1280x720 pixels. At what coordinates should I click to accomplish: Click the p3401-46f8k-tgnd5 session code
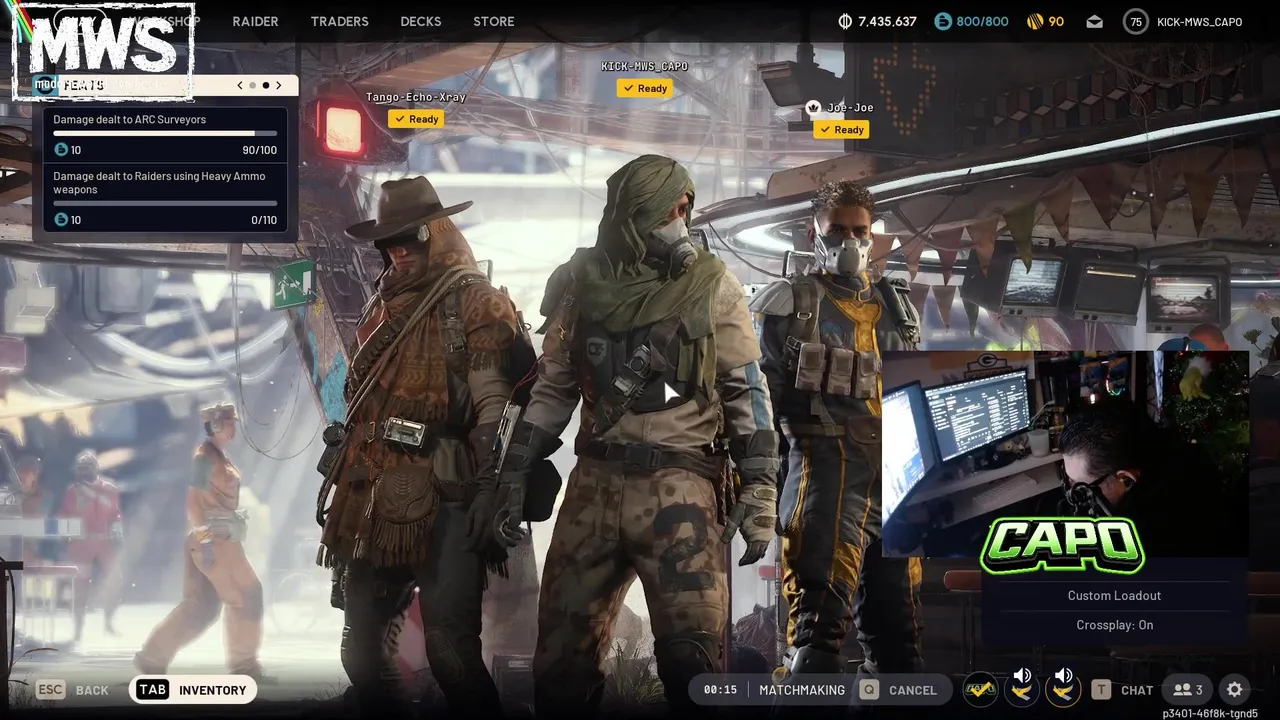(x=1210, y=714)
